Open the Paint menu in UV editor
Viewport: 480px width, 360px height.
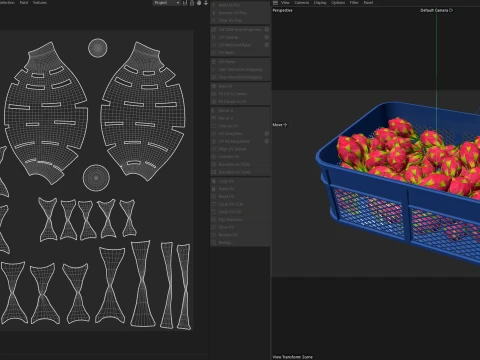coord(24,3)
